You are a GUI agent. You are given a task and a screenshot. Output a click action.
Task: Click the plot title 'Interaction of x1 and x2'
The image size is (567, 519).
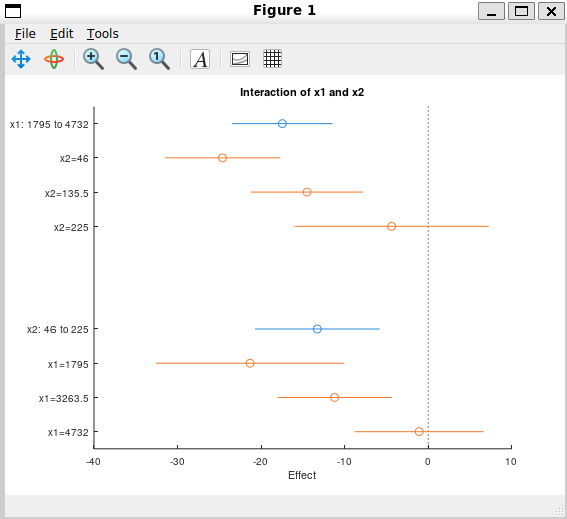point(302,93)
